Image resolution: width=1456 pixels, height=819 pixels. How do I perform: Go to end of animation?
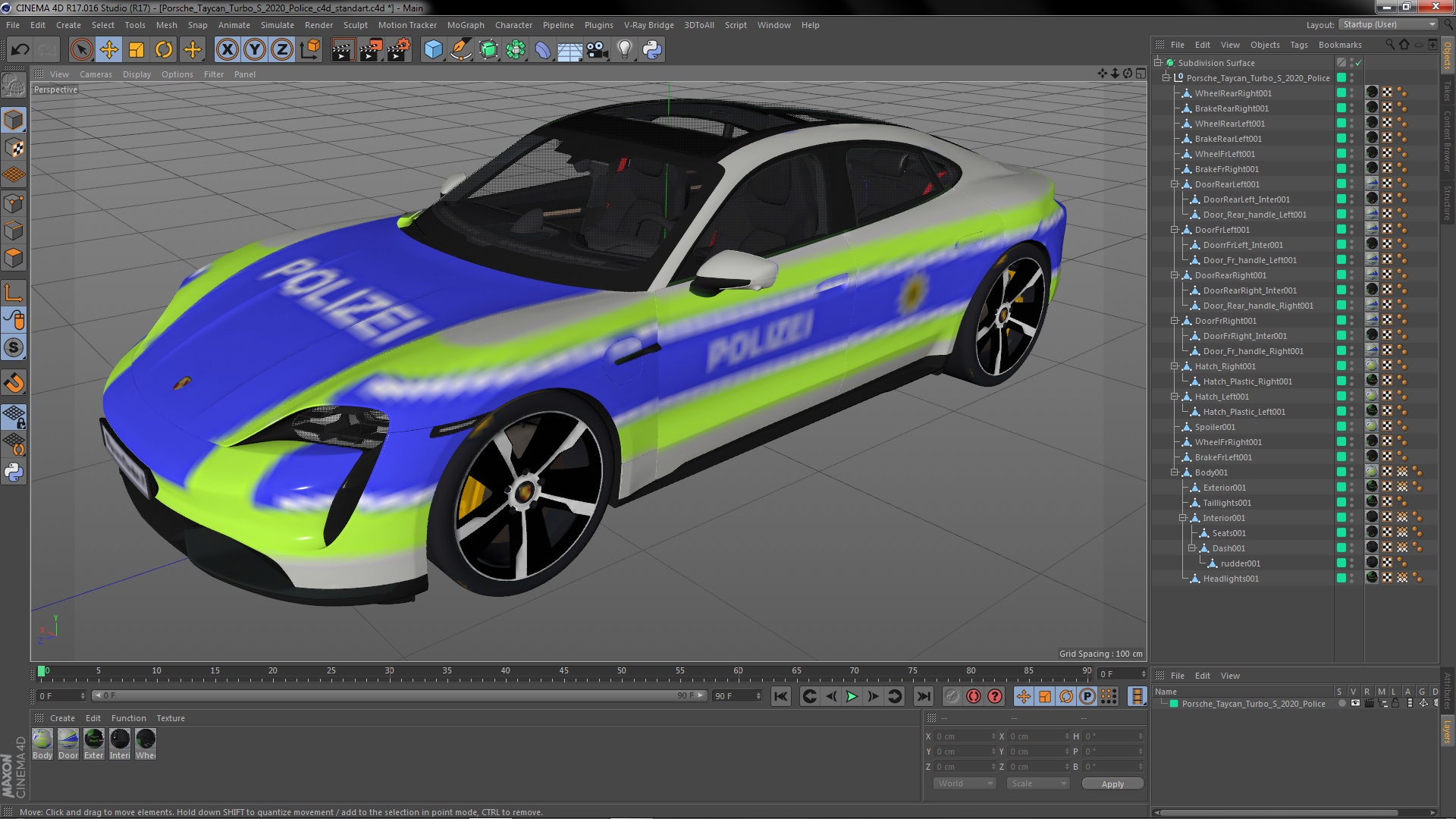(x=923, y=696)
